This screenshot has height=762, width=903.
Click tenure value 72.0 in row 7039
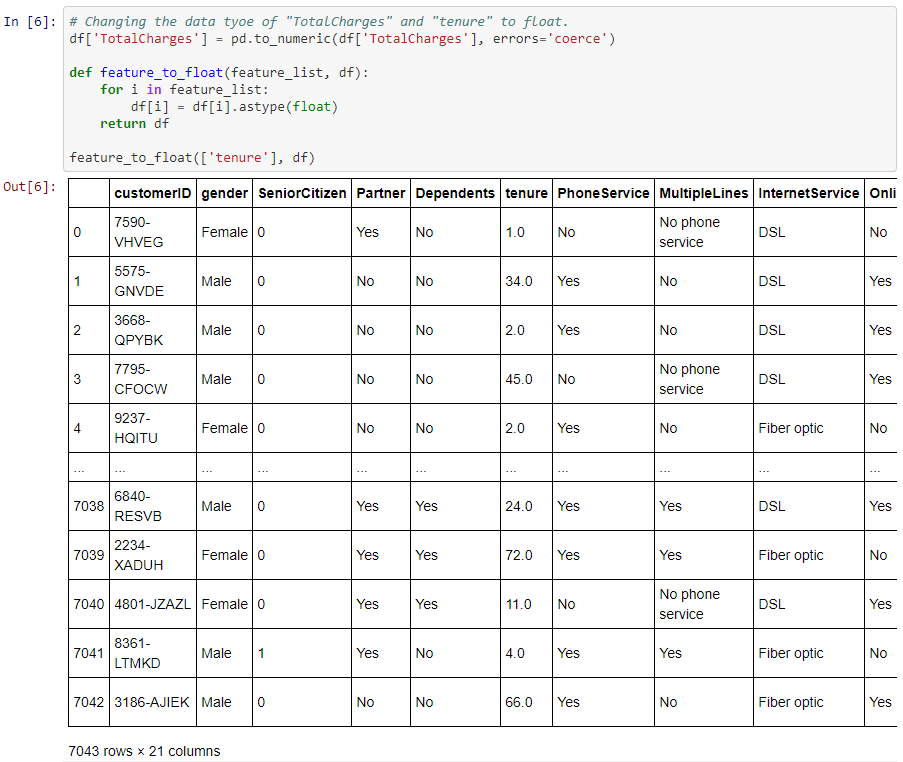[519, 555]
